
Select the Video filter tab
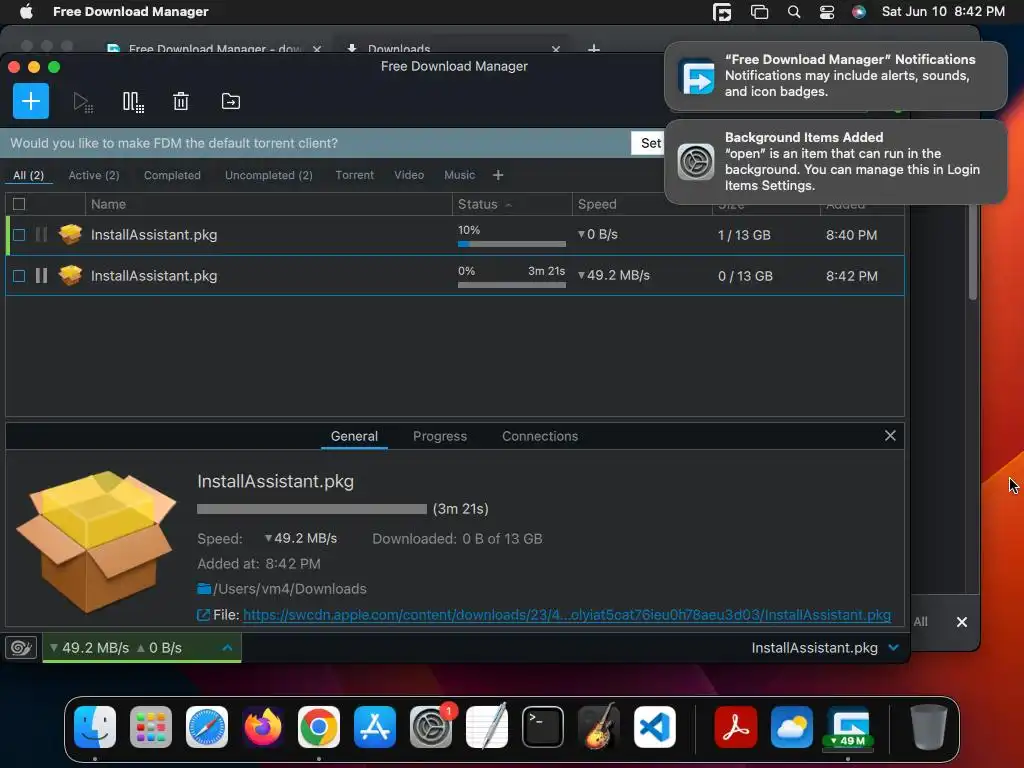click(409, 175)
